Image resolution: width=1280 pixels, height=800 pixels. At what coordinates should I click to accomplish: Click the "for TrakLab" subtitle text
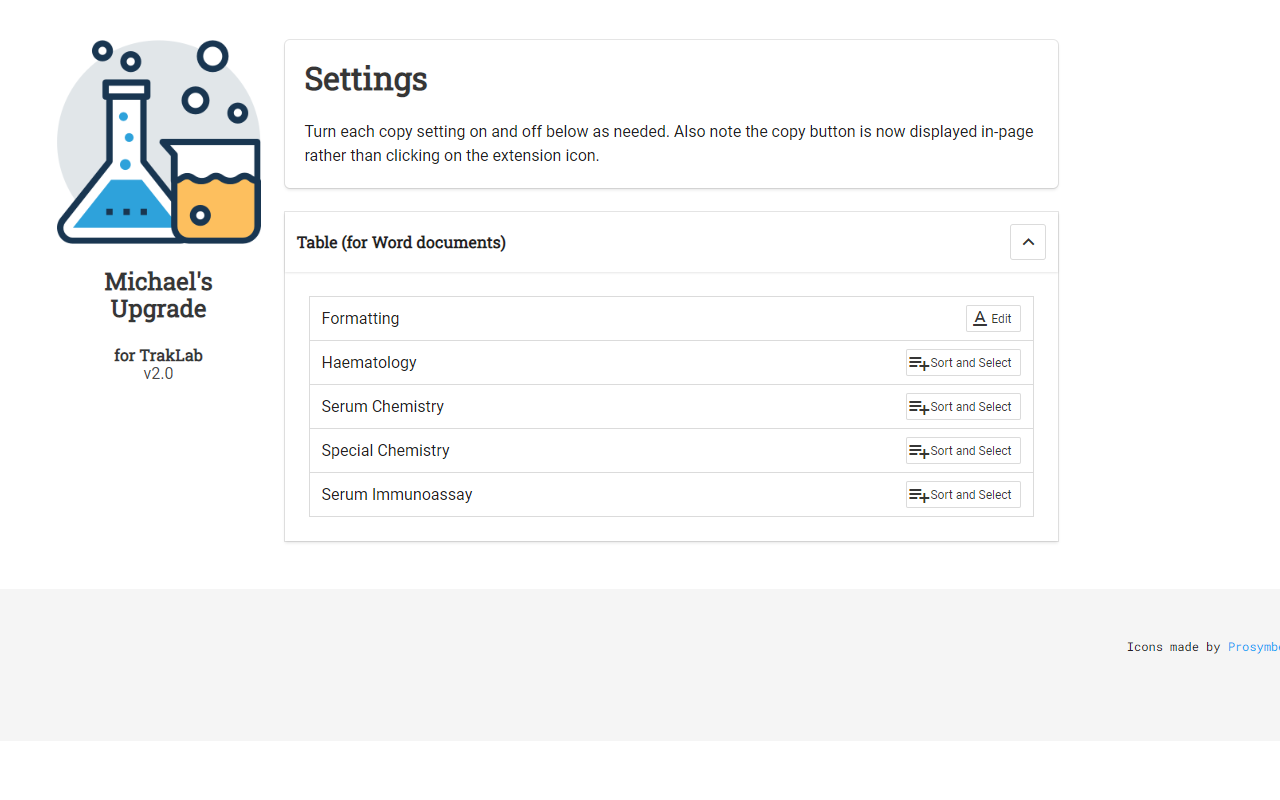pos(158,355)
